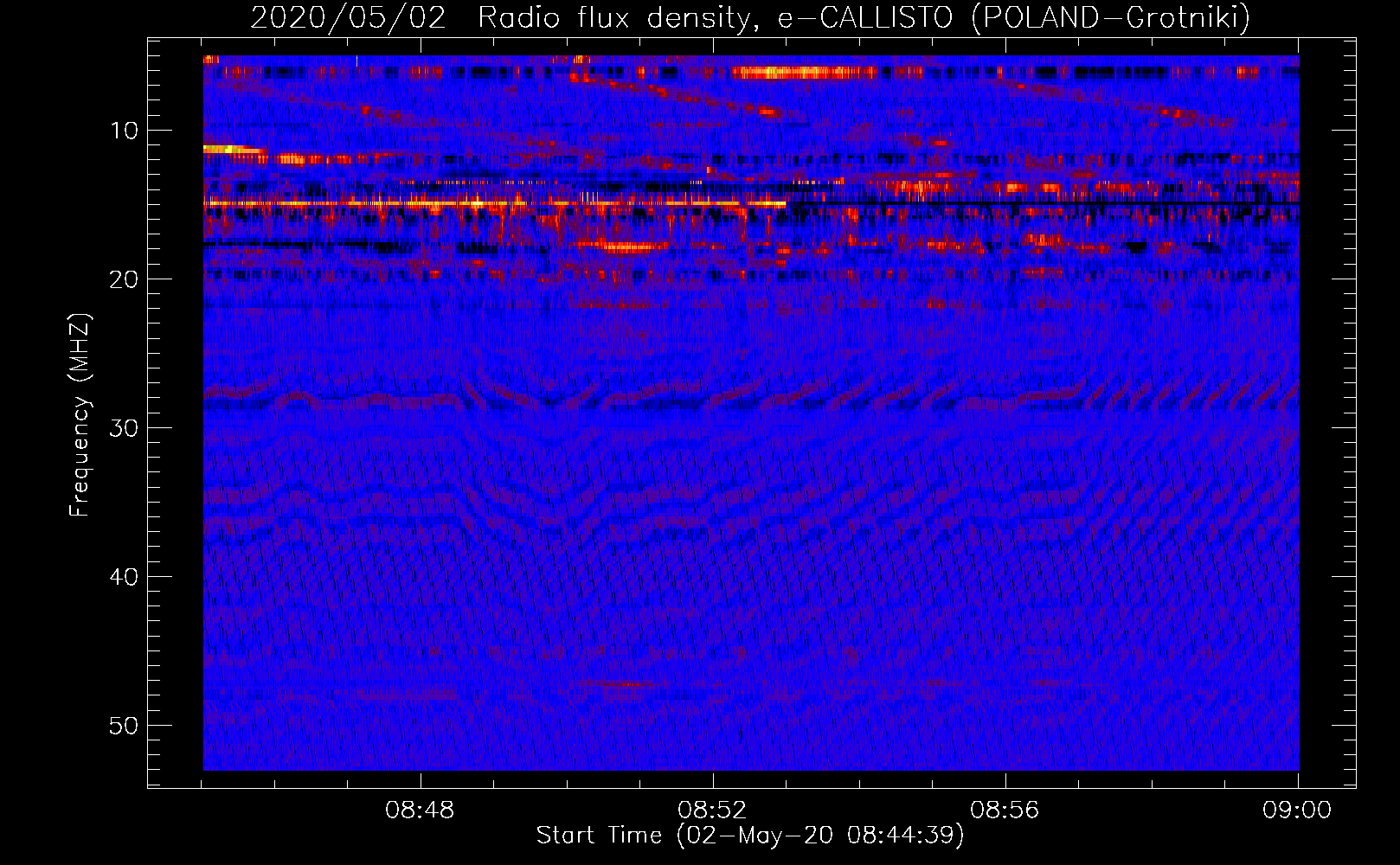Click the frequency tick label 10
The width and height of the screenshot is (1400, 865).
pos(125,131)
